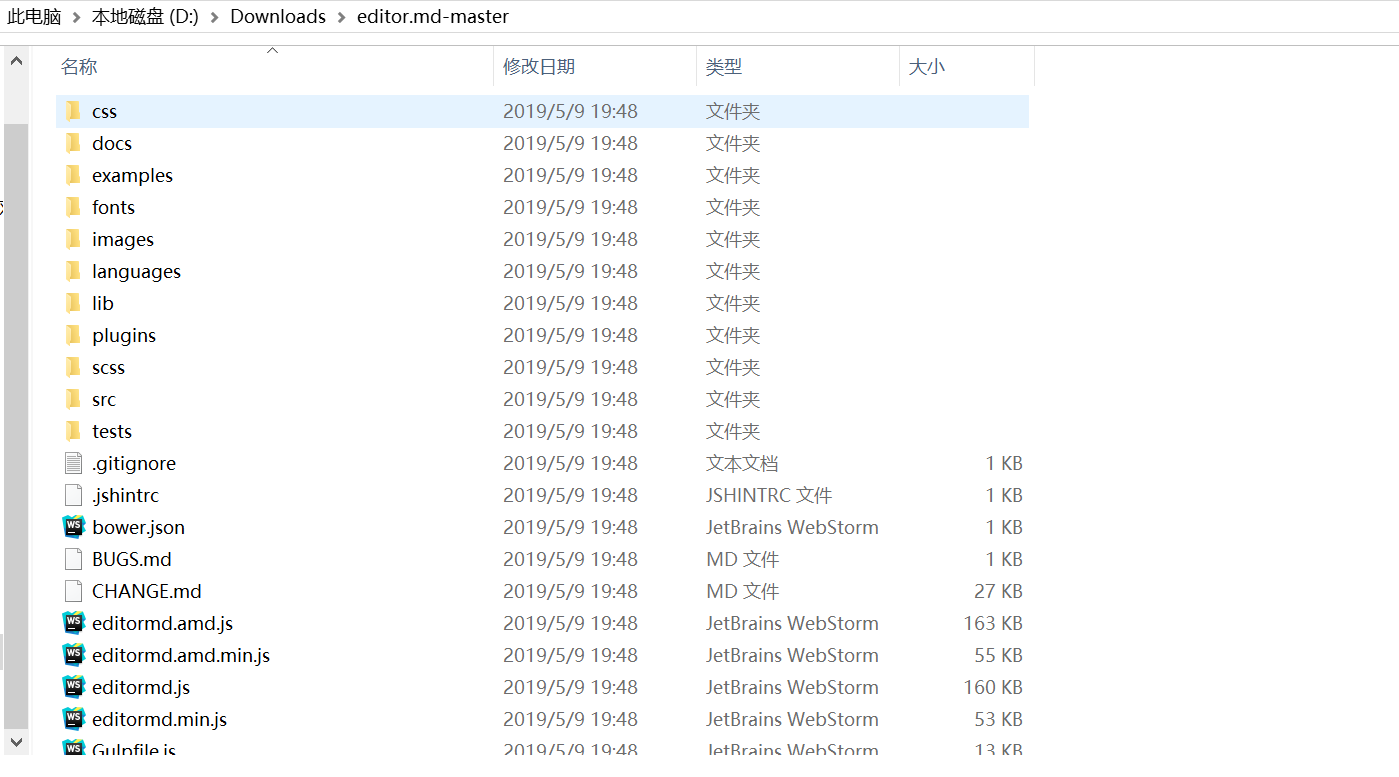1399x777 pixels.
Task: Select the BUGS.md file icon
Action: point(73,559)
